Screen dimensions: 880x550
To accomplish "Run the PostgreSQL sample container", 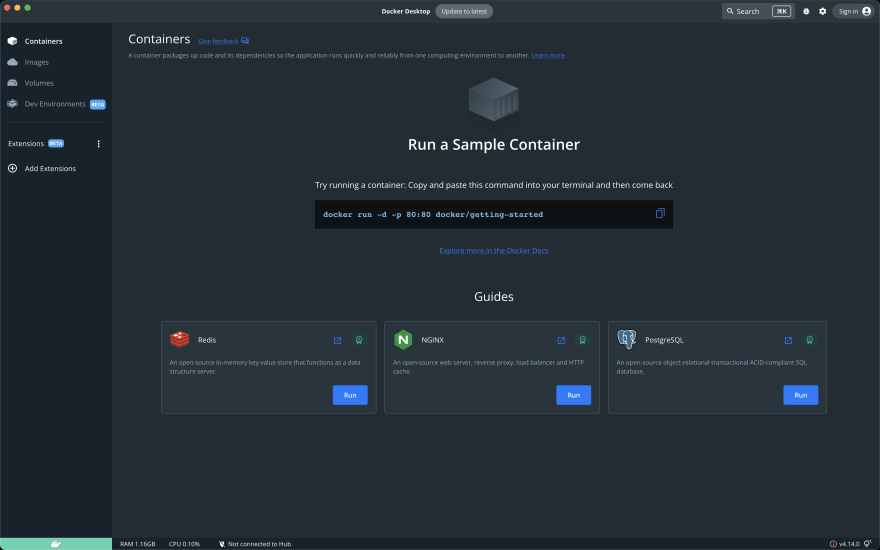I will point(801,395).
